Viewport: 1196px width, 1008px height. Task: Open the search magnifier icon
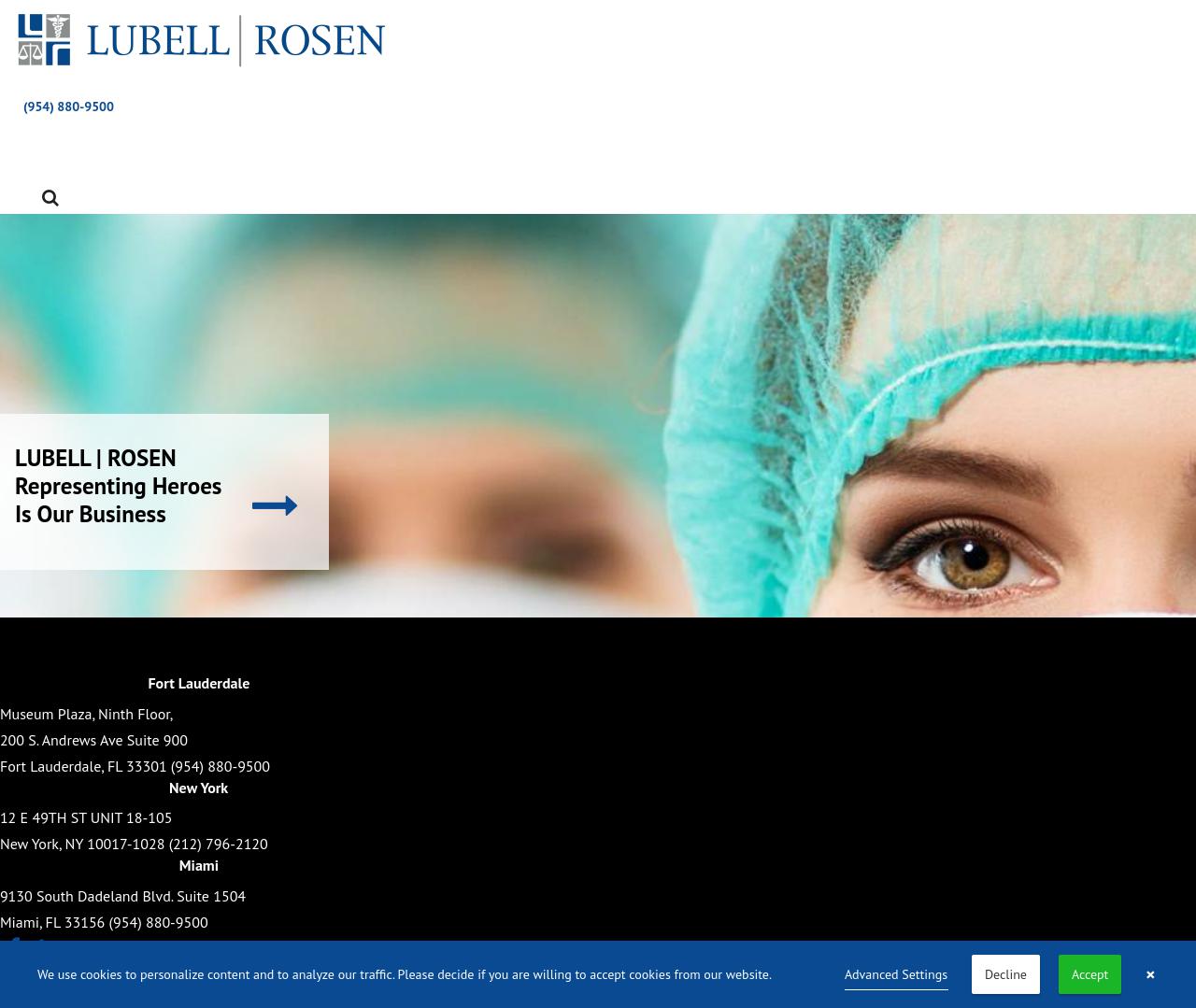point(50,198)
